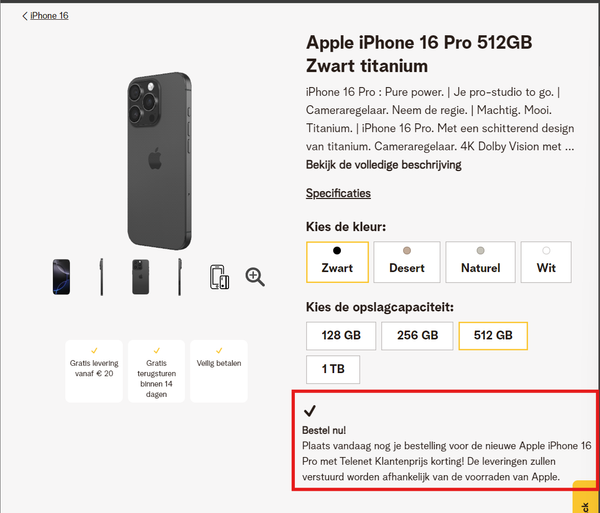Show front view thumbnail of iPhone

[x=62, y=277]
